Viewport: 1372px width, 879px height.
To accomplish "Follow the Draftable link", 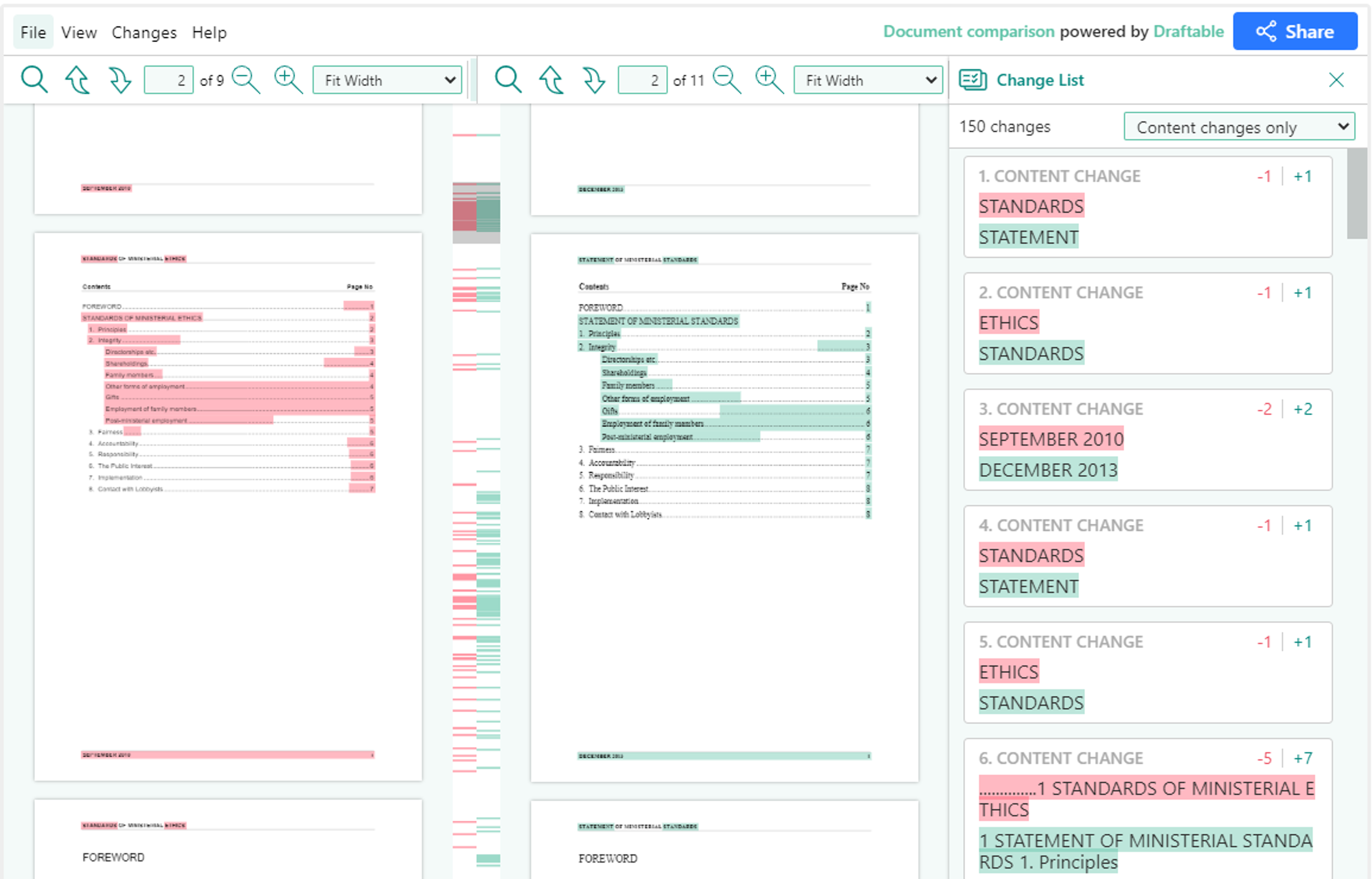I will click(x=1188, y=31).
